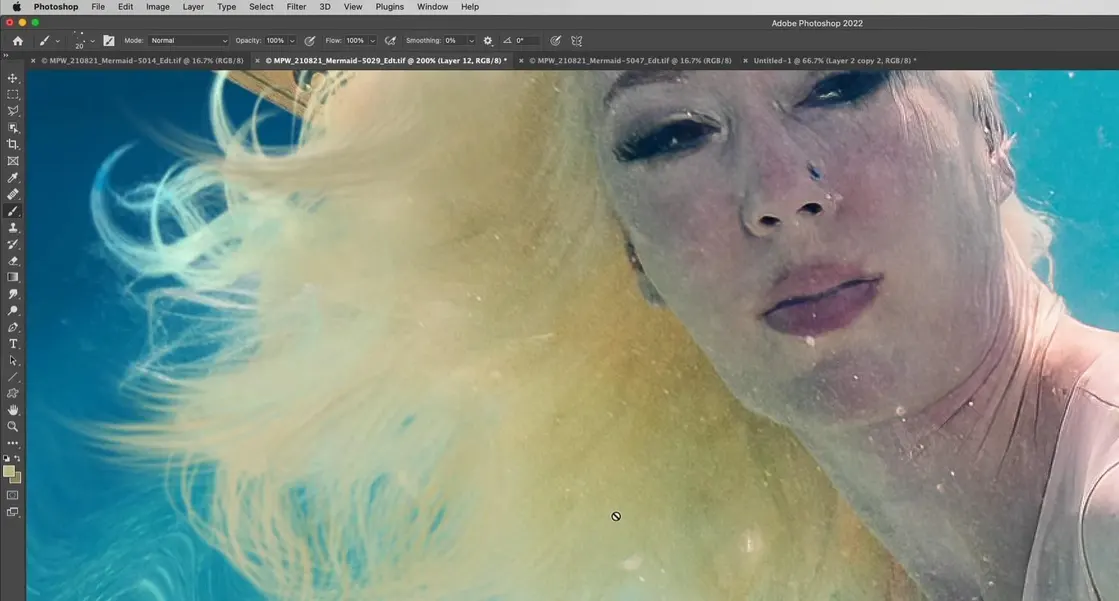The image size is (1119, 601).
Task: Click the foreground color swatch
Action: click(x=9, y=471)
